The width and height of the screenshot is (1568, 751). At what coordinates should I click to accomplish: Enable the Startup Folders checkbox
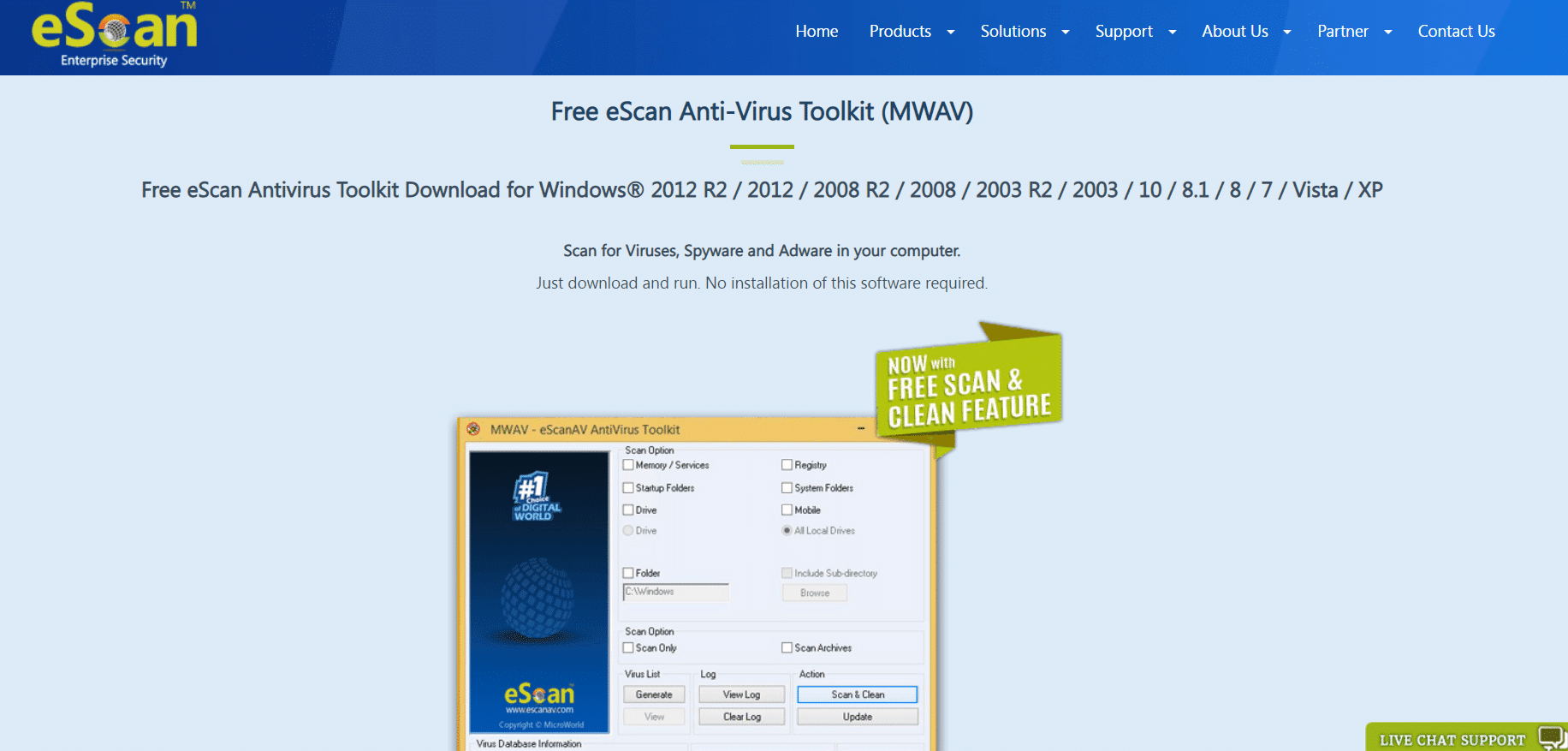pos(628,488)
